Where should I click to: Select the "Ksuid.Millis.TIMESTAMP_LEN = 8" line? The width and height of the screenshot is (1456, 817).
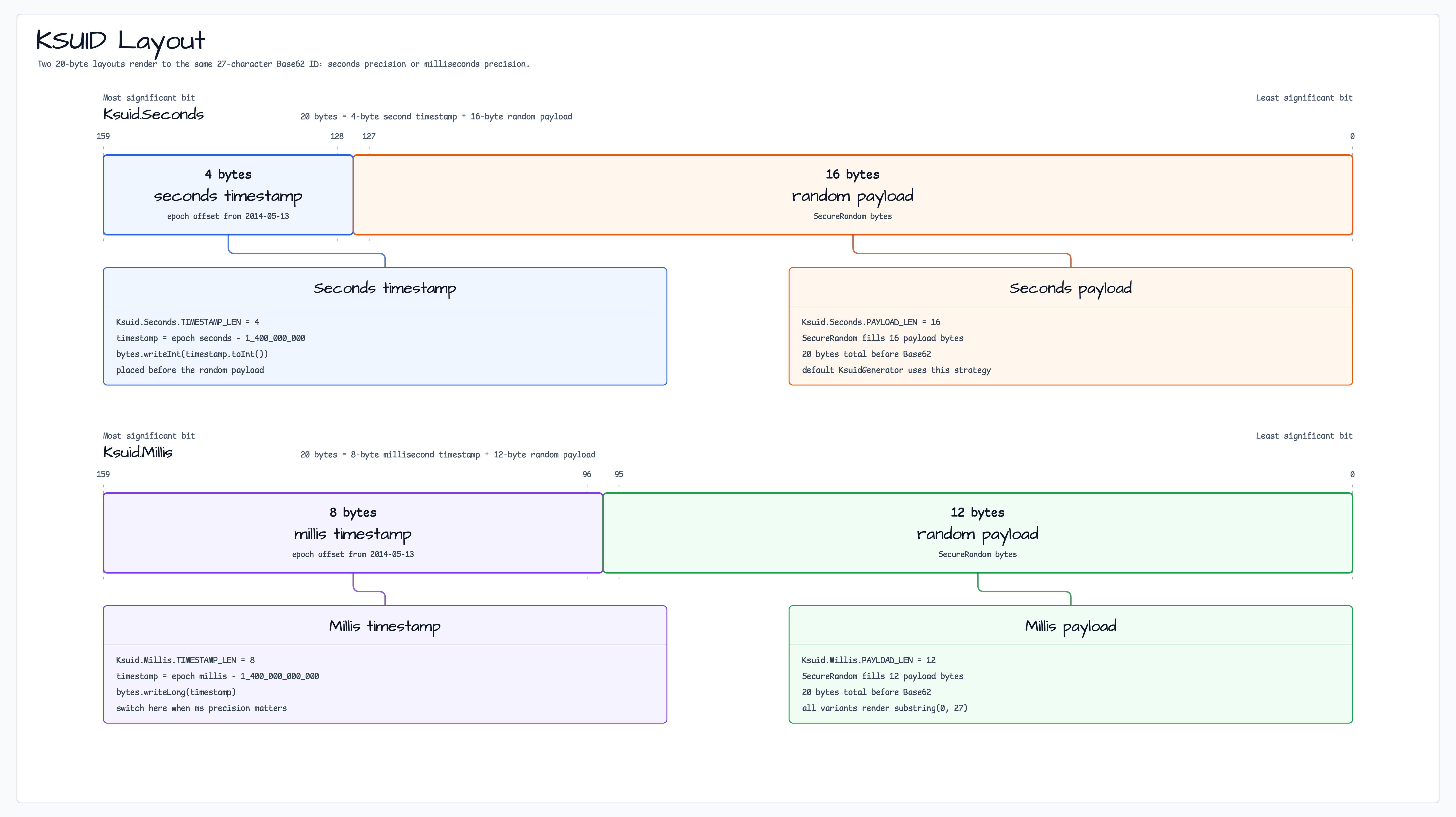coord(185,660)
